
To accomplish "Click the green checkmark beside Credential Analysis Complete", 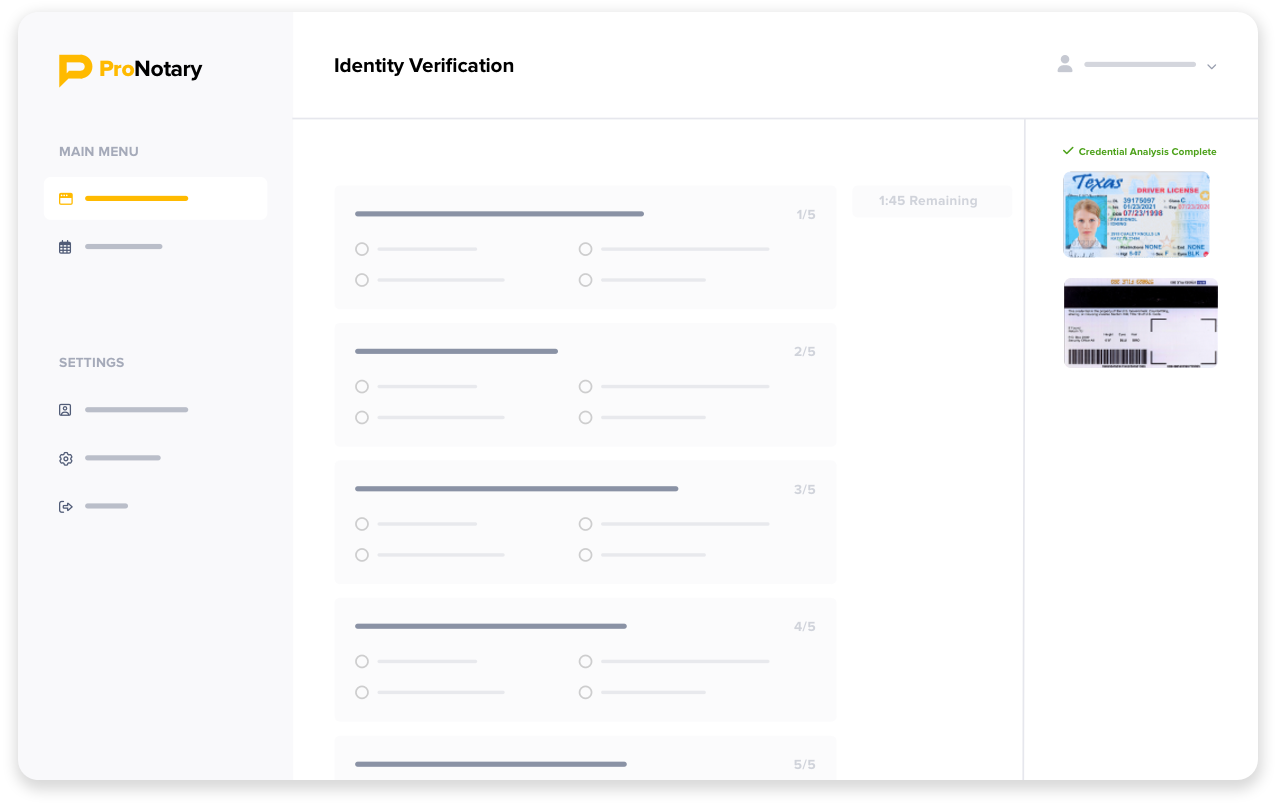I will tap(1068, 150).
